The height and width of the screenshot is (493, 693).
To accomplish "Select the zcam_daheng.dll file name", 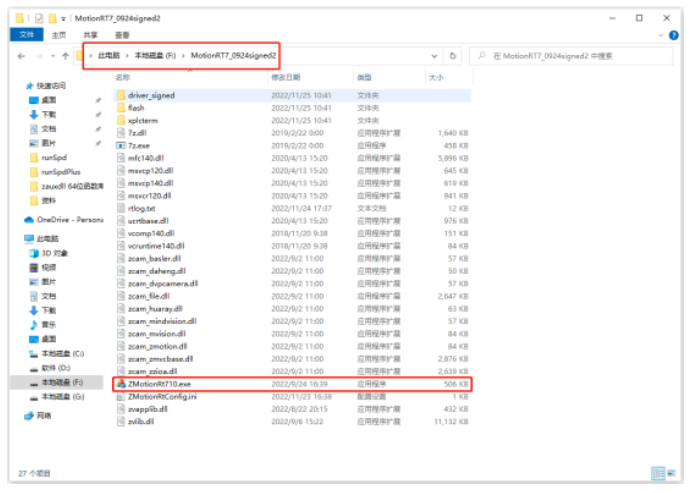I will [x=157, y=271].
